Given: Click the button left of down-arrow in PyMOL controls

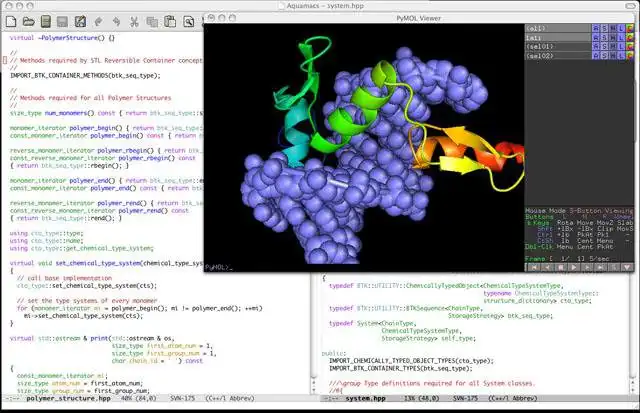Looking at the screenshot, I should [614, 267].
